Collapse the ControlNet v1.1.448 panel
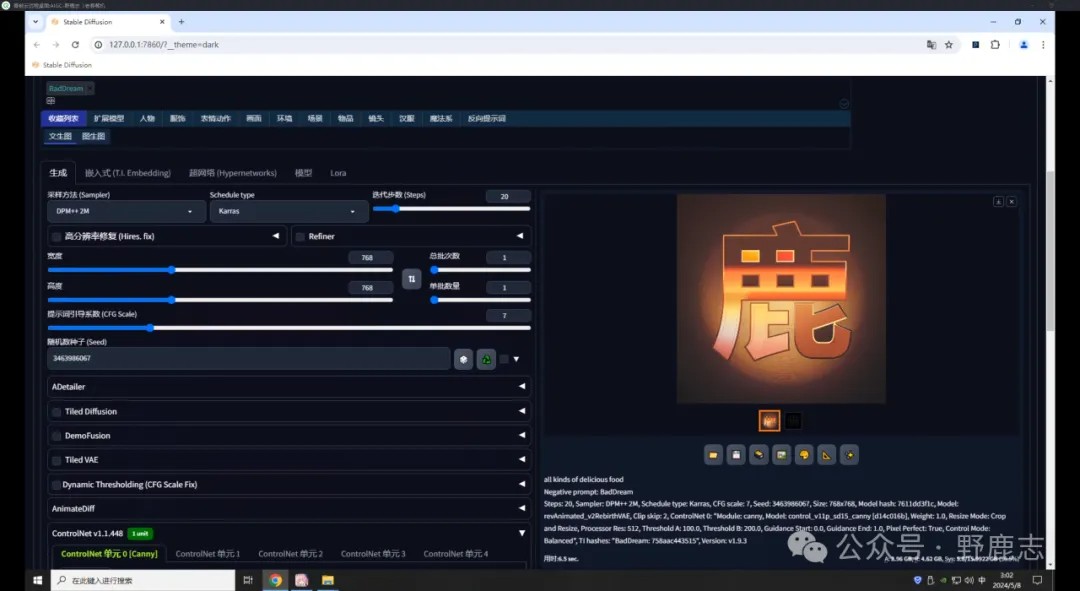Screen dimensions: 1080x591 (521, 533)
